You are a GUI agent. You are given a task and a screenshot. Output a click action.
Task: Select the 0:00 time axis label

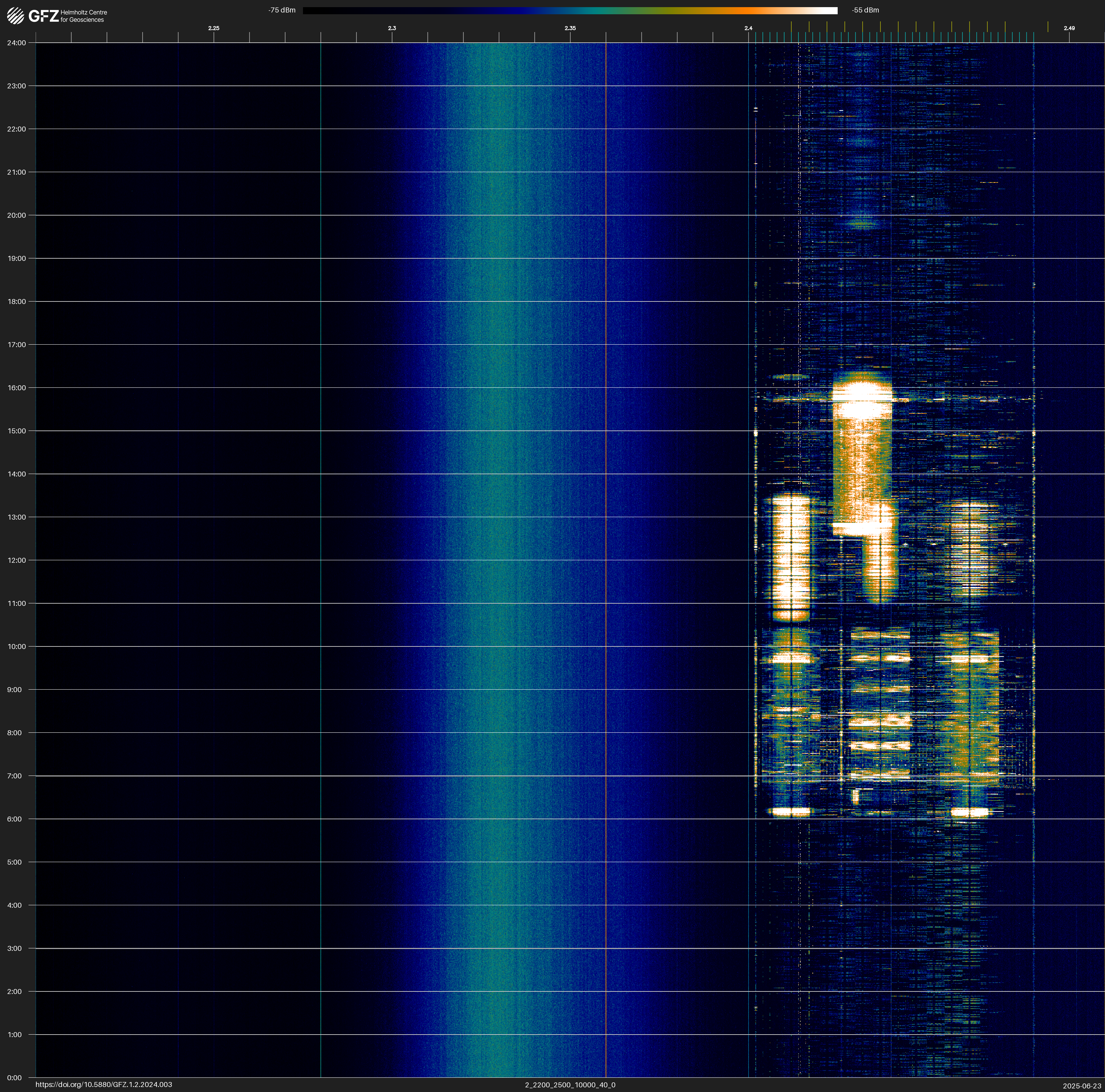(x=14, y=1078)
